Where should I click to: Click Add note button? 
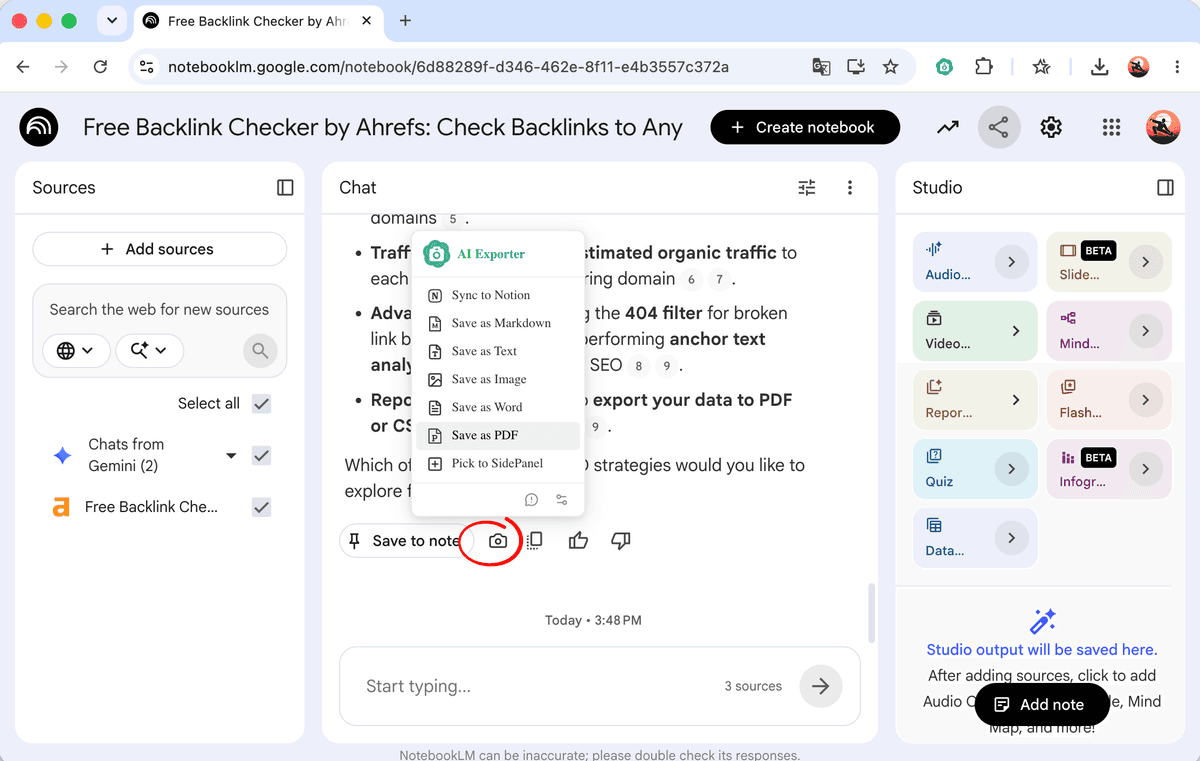click(1041, 704)
